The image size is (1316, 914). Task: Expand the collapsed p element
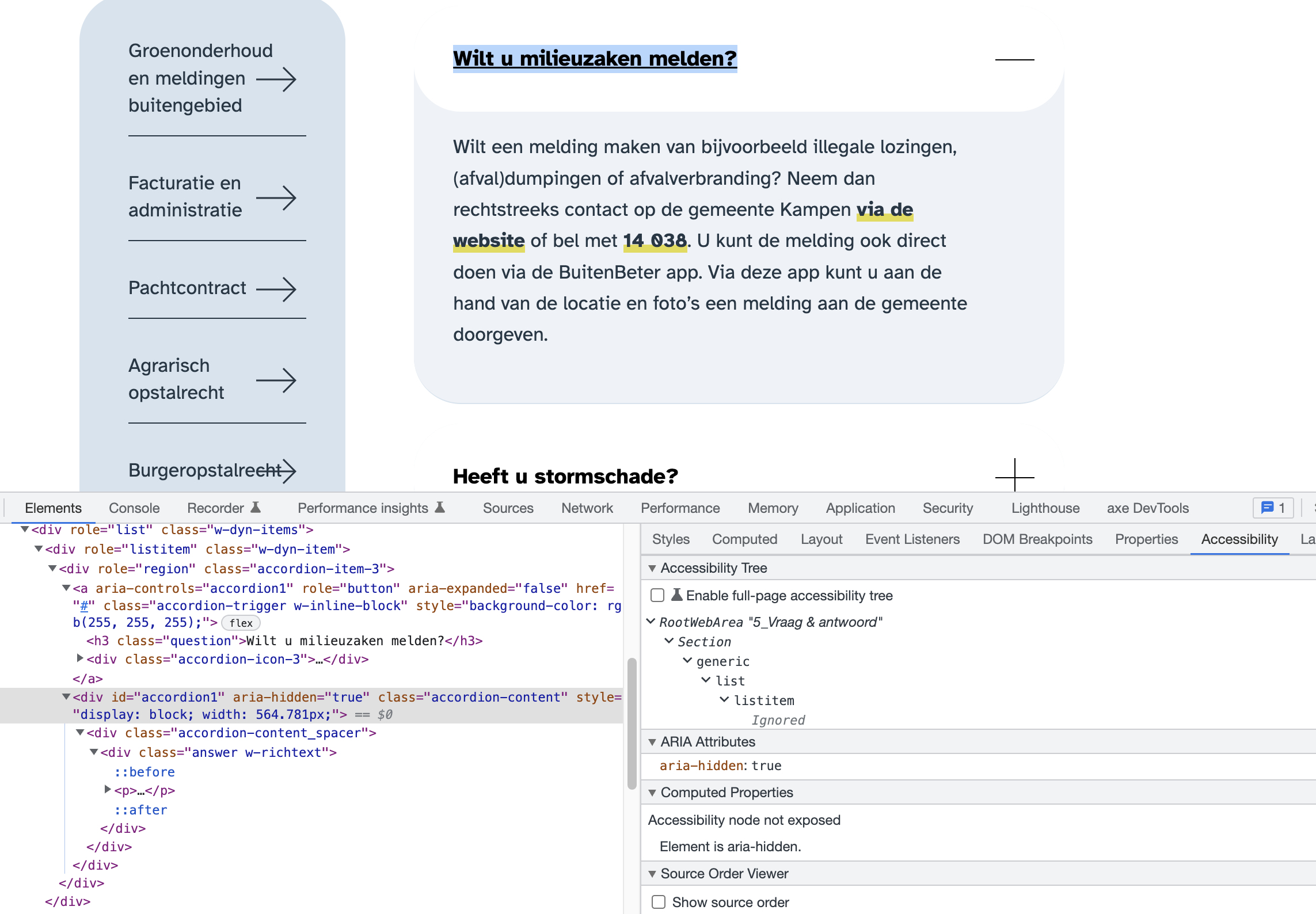pos(108,789)
